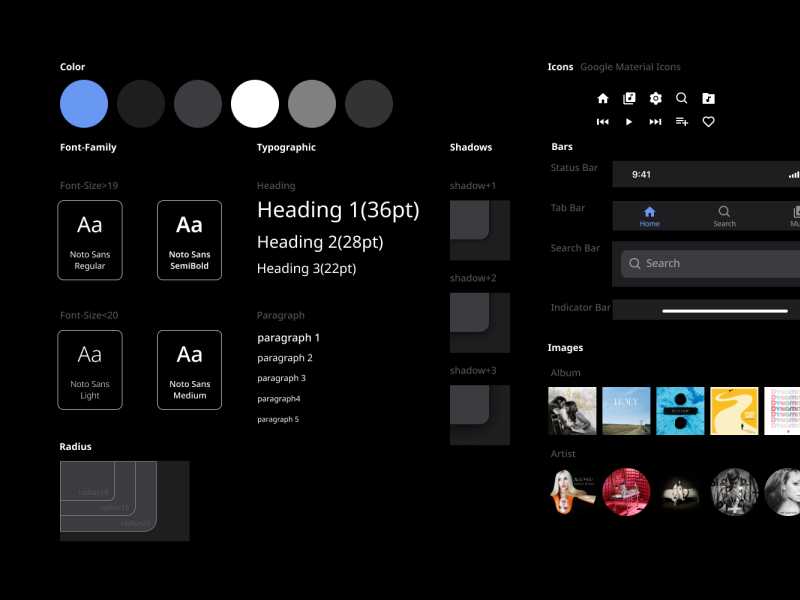This screenshot has width=800, height=600.
Task: Click the skip-previous playback icon
Action: 603,121
